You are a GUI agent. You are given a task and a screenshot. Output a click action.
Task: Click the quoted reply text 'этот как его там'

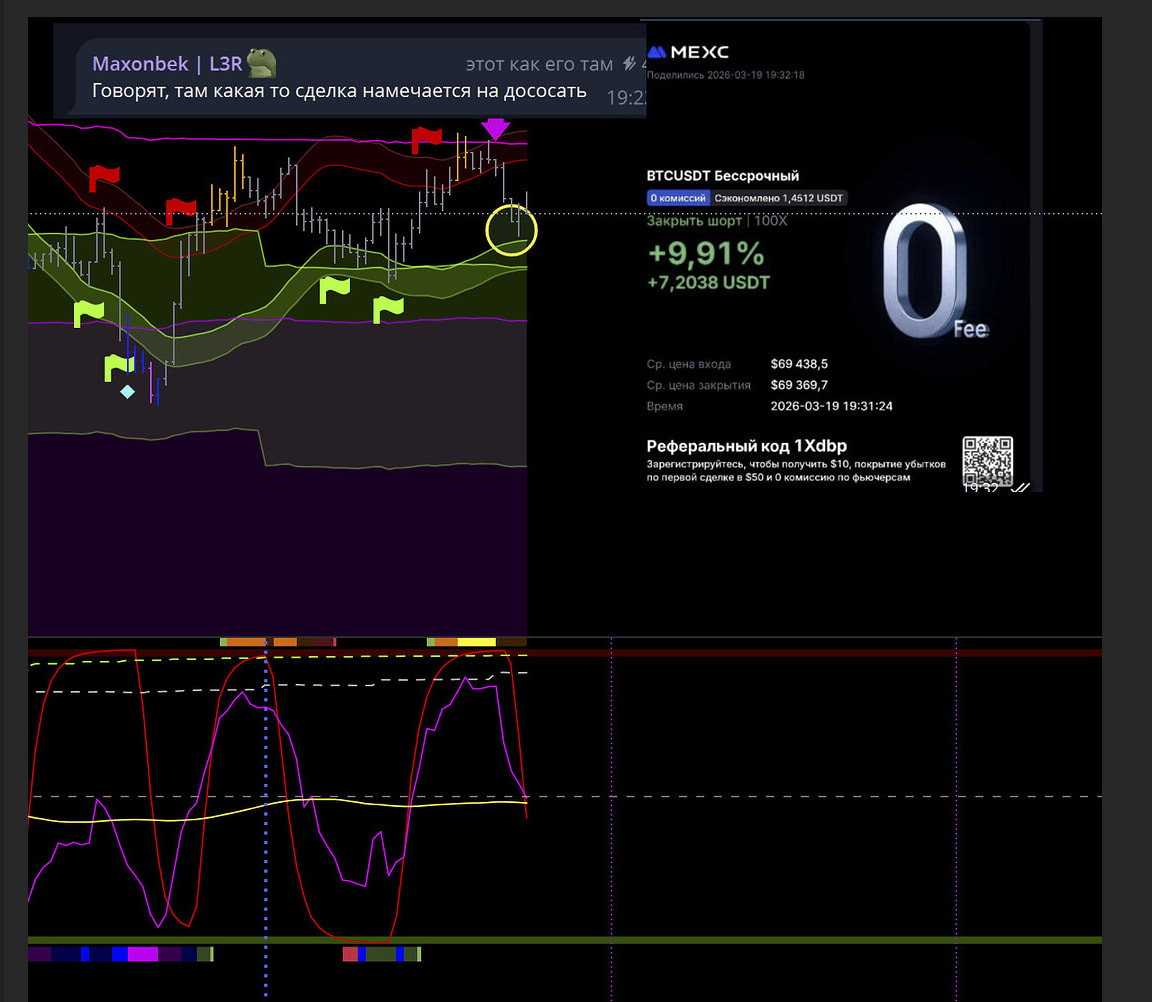[539, 64]
